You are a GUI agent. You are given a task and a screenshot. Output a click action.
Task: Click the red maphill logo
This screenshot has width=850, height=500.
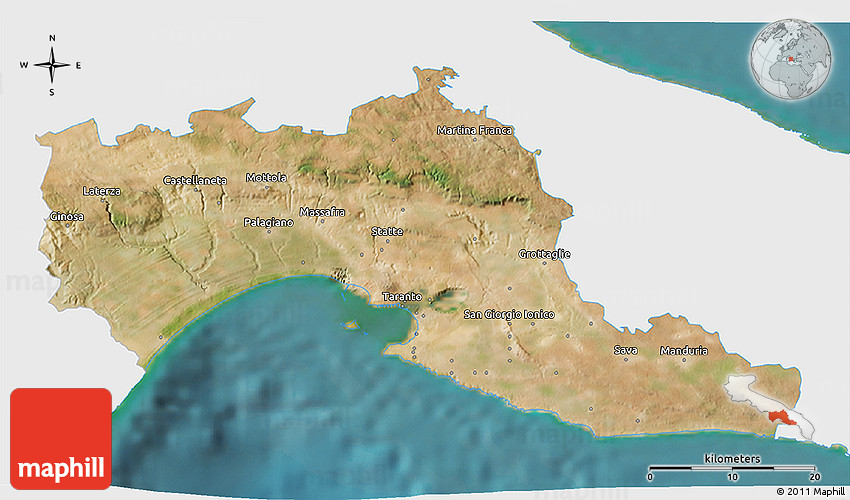point(61,438)
